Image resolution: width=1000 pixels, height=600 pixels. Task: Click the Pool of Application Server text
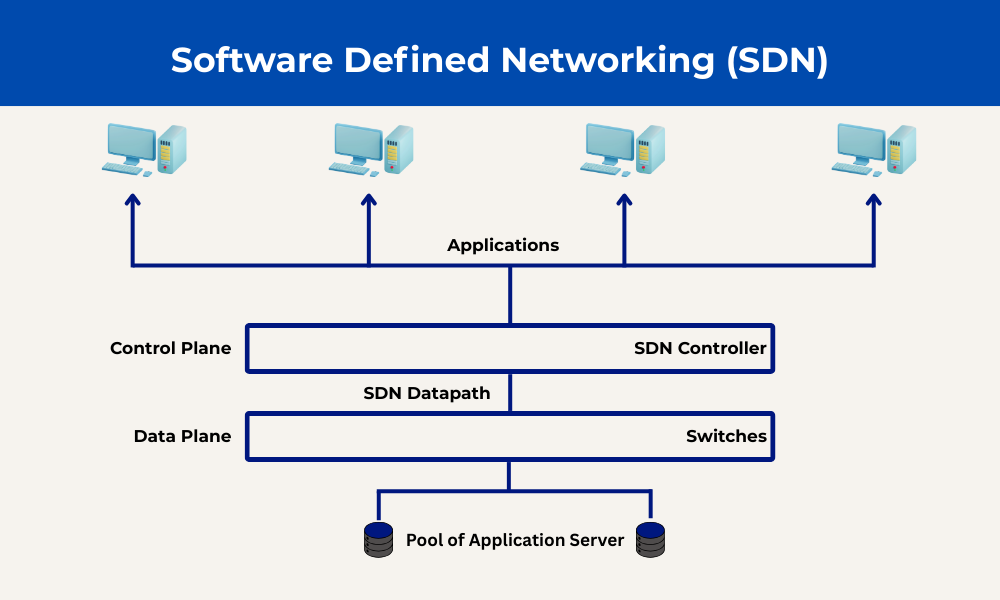point(515,541)
